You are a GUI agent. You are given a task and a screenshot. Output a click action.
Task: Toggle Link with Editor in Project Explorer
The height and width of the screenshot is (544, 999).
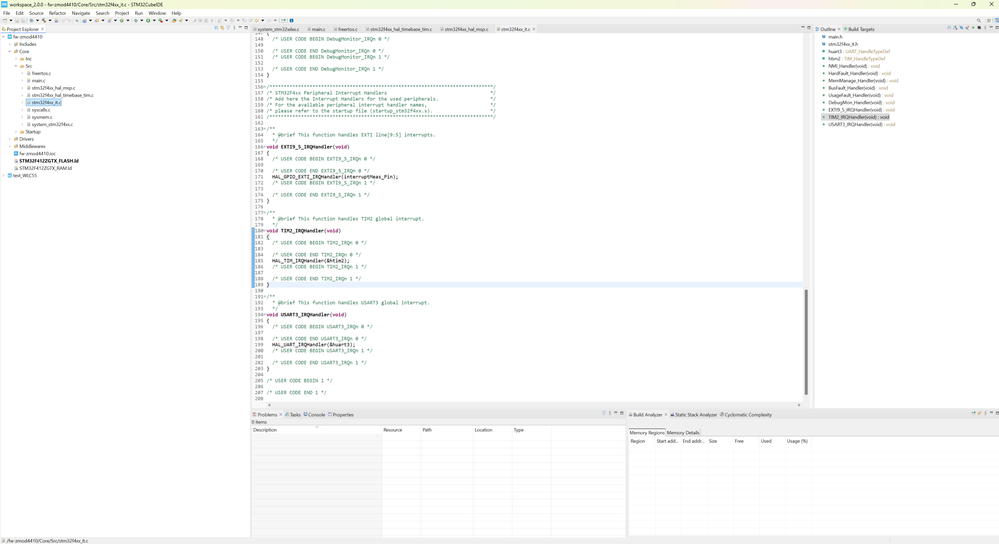[x=222, y=28]
